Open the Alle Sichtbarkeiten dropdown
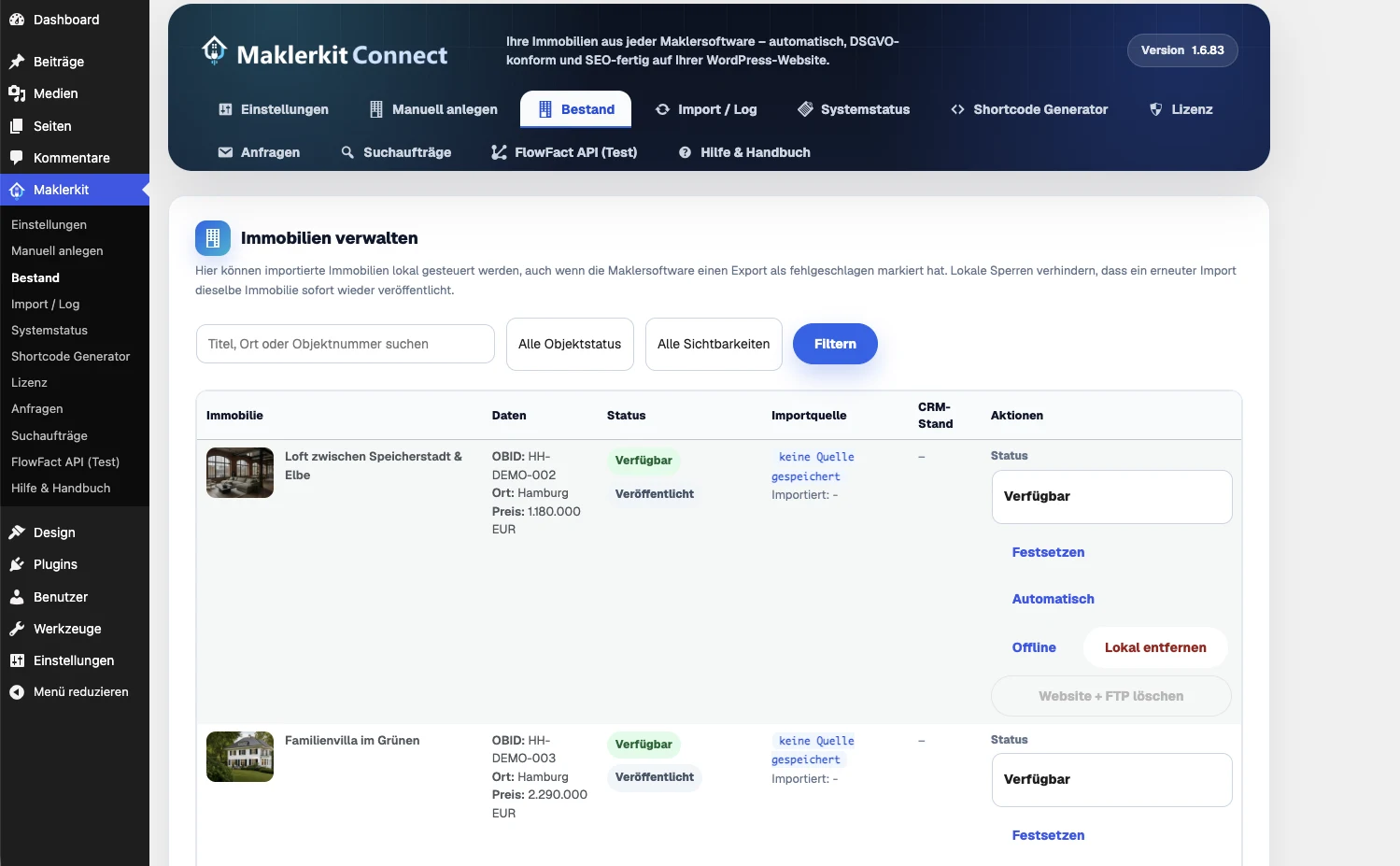 (714, 344)
